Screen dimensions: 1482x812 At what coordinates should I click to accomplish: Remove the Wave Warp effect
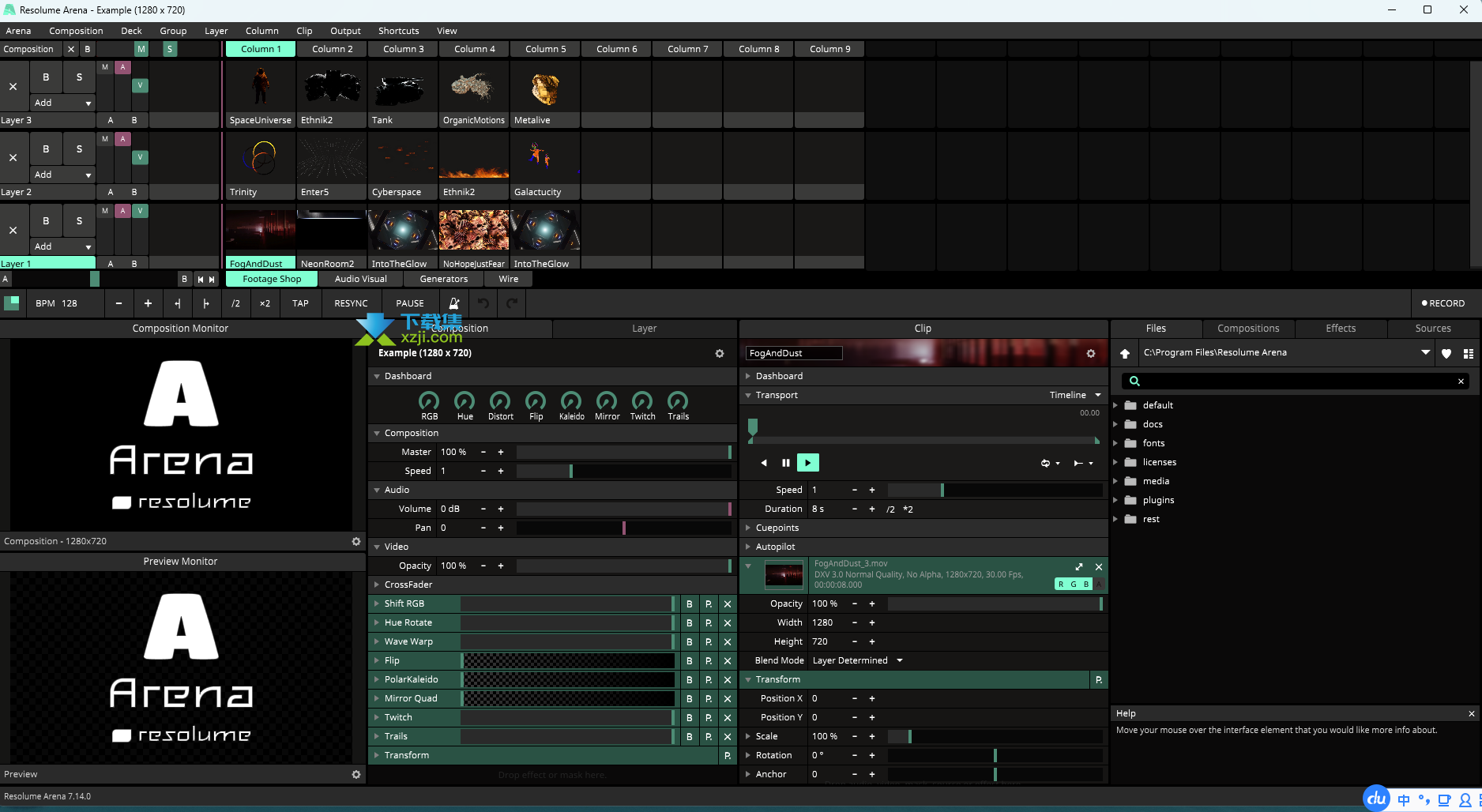click(x=728, y=641)
